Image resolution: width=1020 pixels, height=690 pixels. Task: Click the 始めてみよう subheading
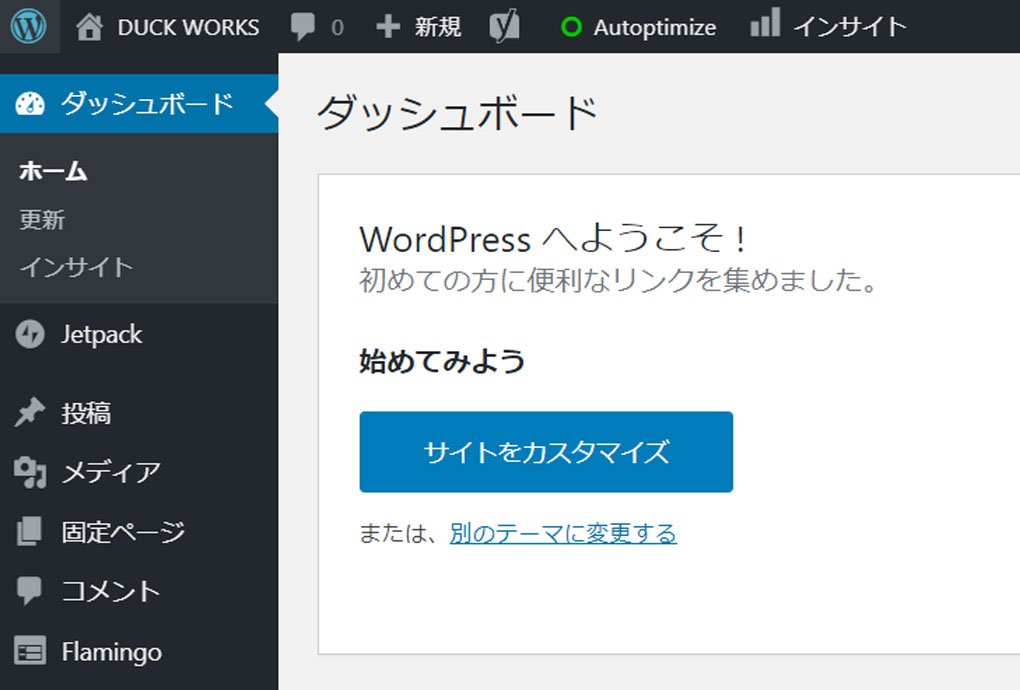coord(442,361)
